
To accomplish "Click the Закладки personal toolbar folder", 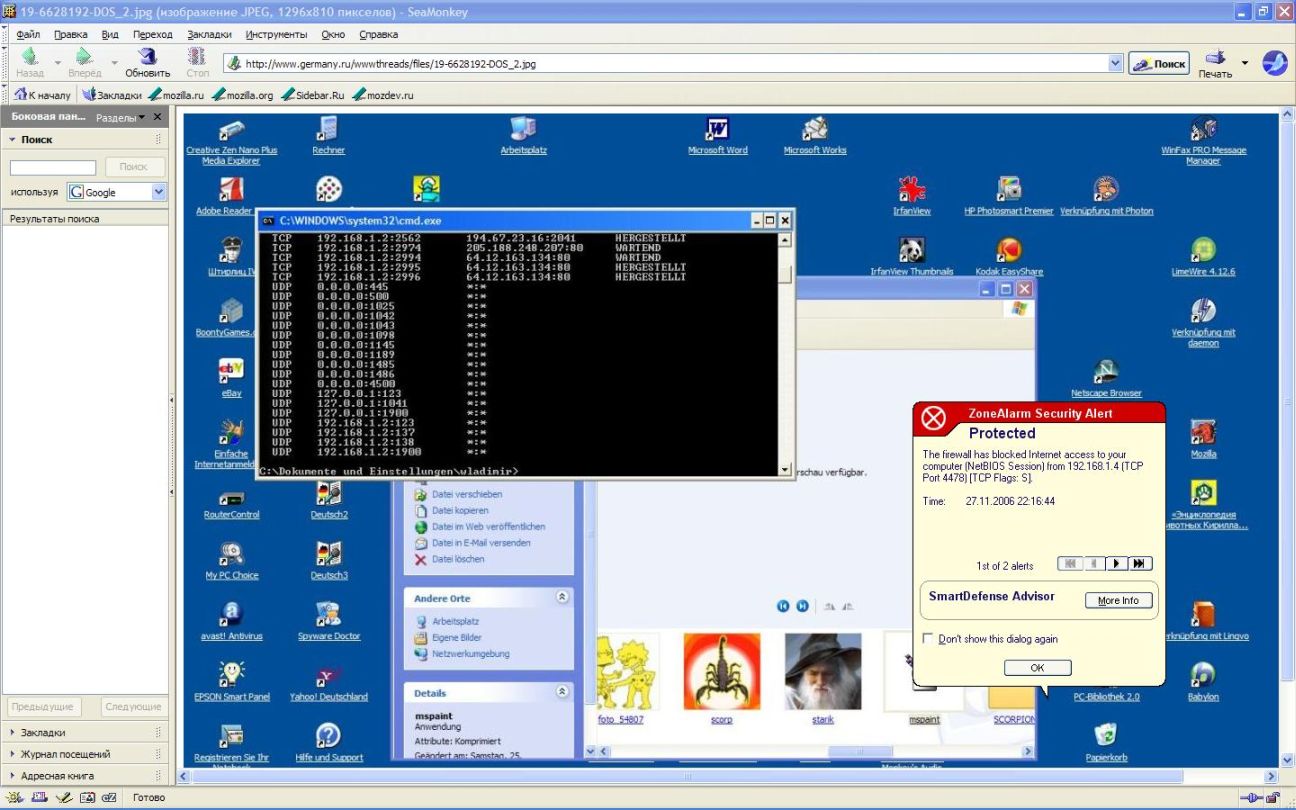I will 112,95.
